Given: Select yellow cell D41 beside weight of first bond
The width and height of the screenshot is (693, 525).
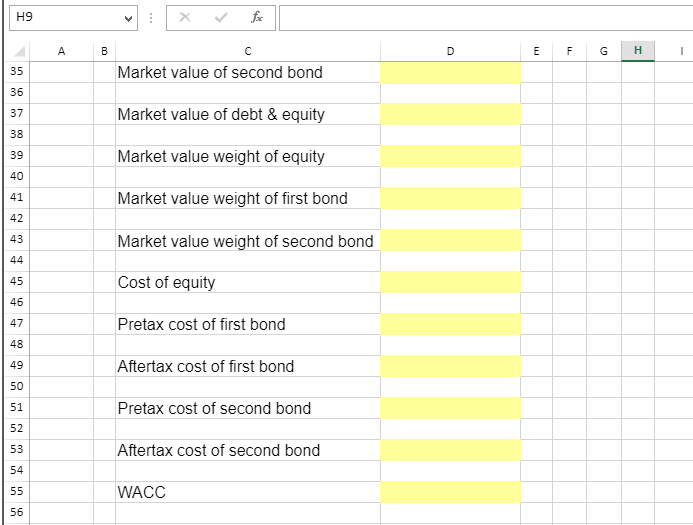Looking at the screenshot, I should (x=450, y=198).
